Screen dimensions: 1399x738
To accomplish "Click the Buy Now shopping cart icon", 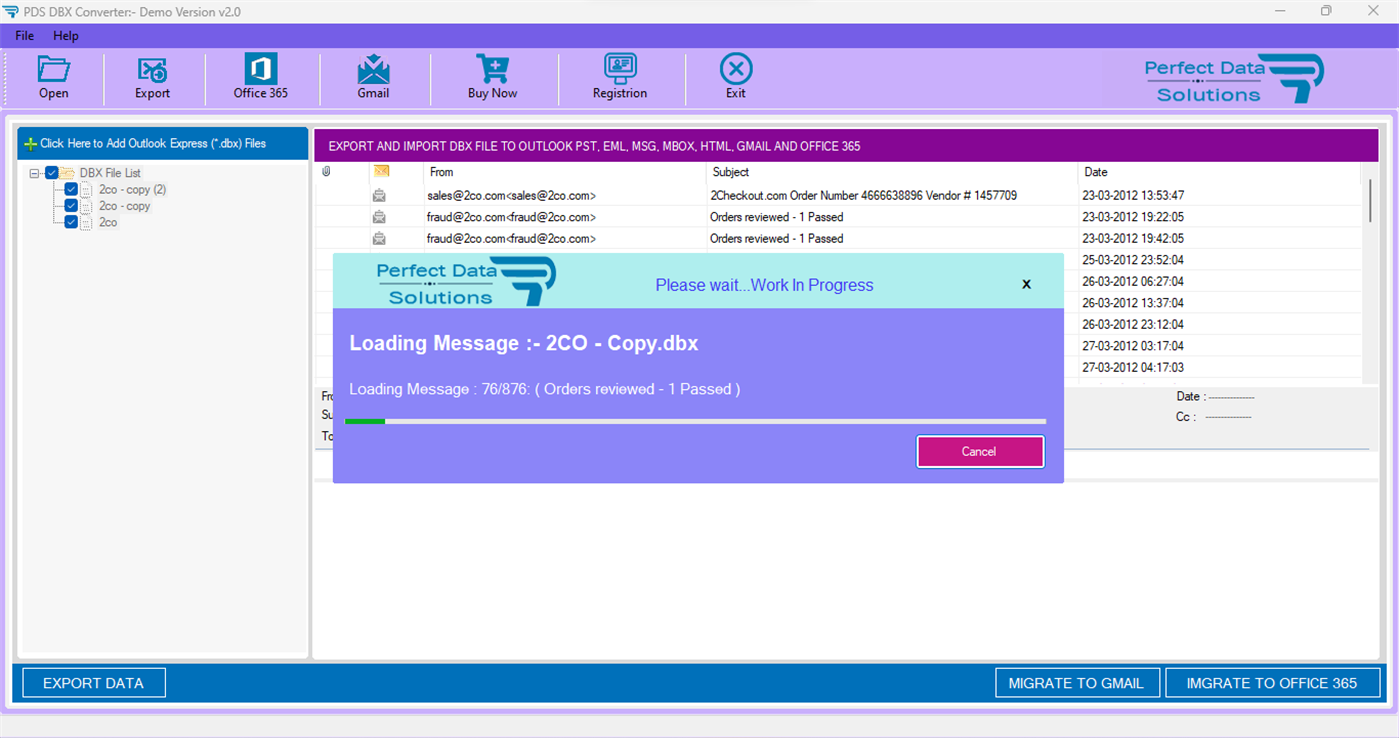I will pyautogui.click(x=491, y=76).
